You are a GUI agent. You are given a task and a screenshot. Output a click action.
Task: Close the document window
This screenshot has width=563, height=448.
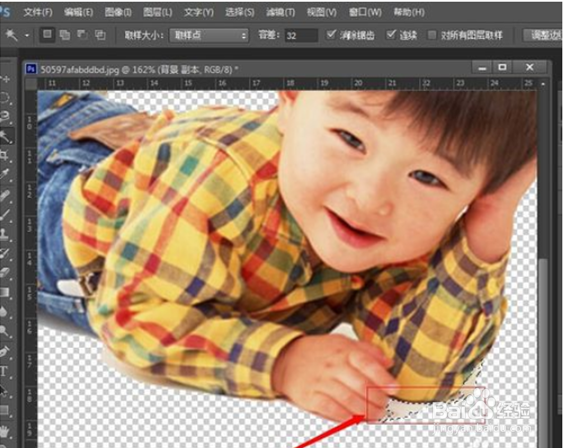click(530, 67)
